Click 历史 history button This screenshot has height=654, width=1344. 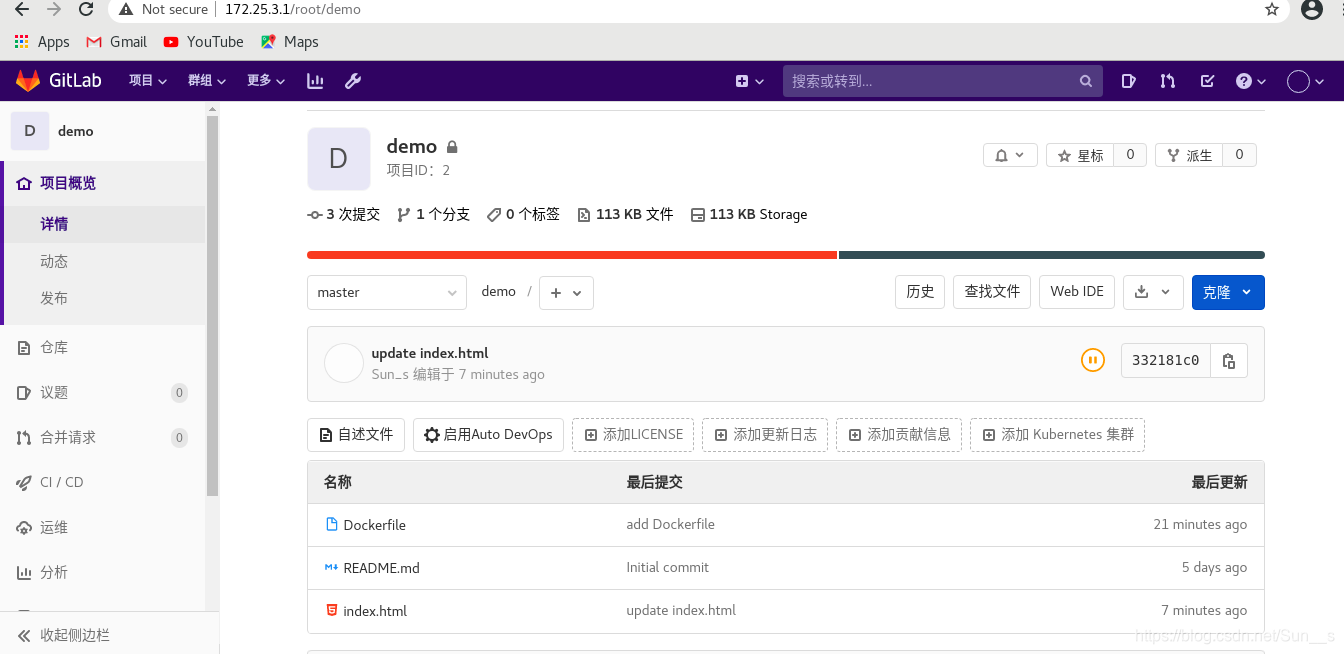point(920,292)
